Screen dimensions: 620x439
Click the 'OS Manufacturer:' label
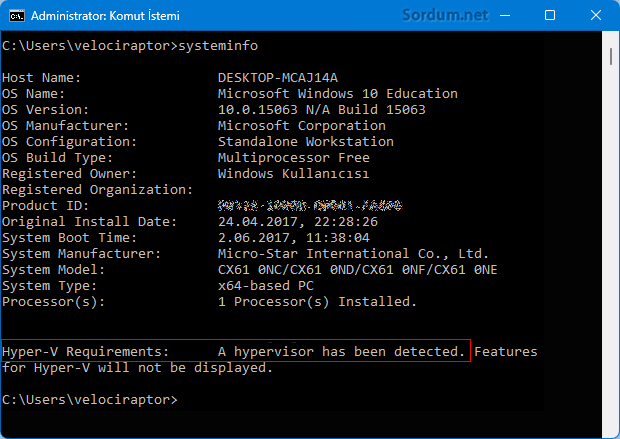(x=66, y=126)
